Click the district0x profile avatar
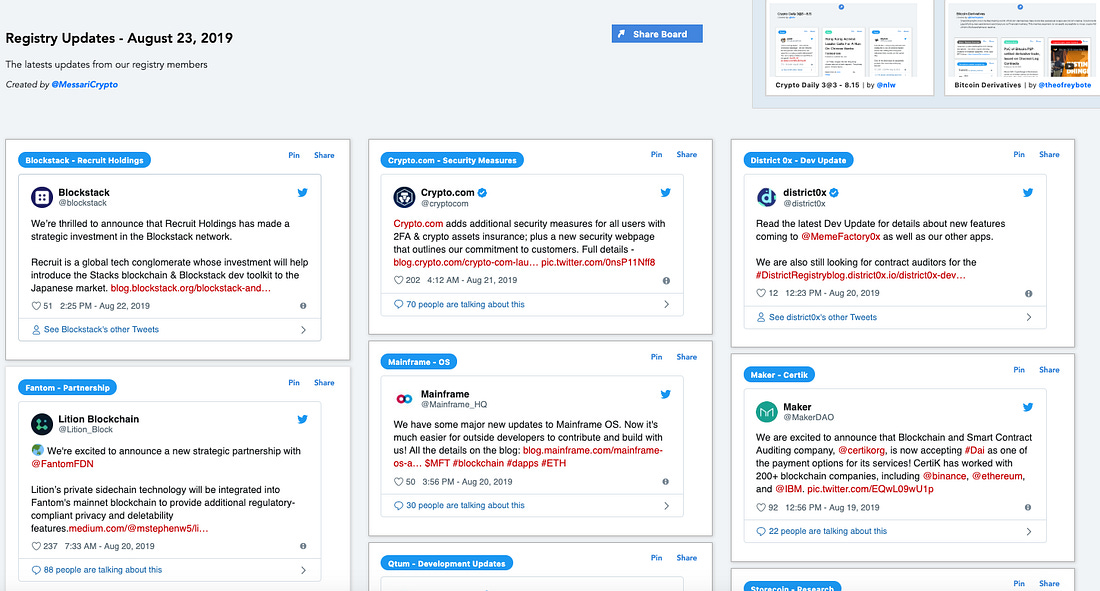1100x591 pixels. 767,197
